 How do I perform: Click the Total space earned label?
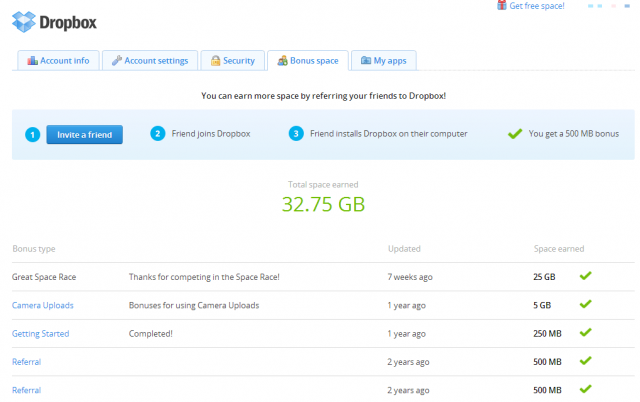click(x=323, y=184)
